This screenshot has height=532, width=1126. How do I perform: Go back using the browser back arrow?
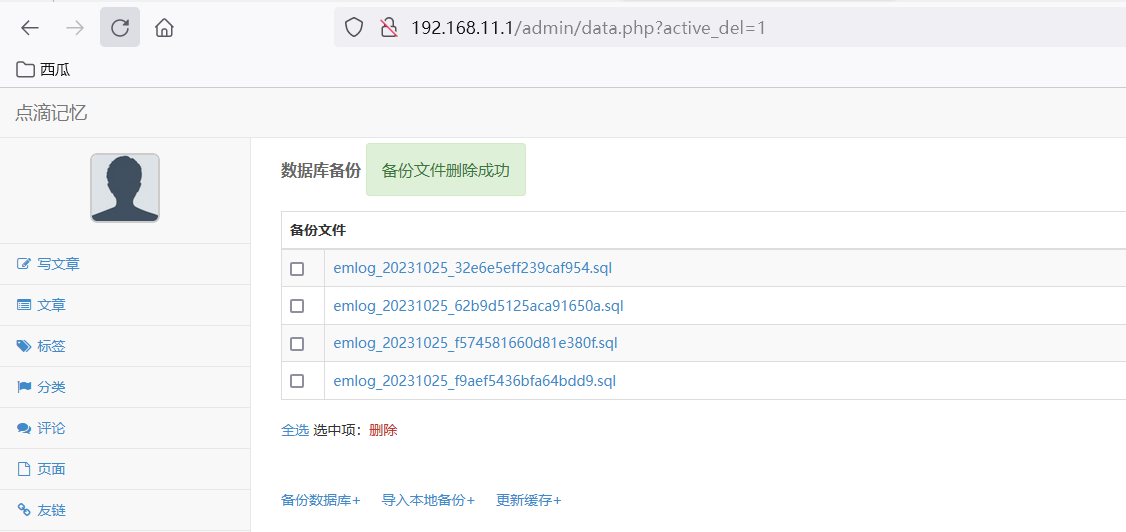[29, 28]
